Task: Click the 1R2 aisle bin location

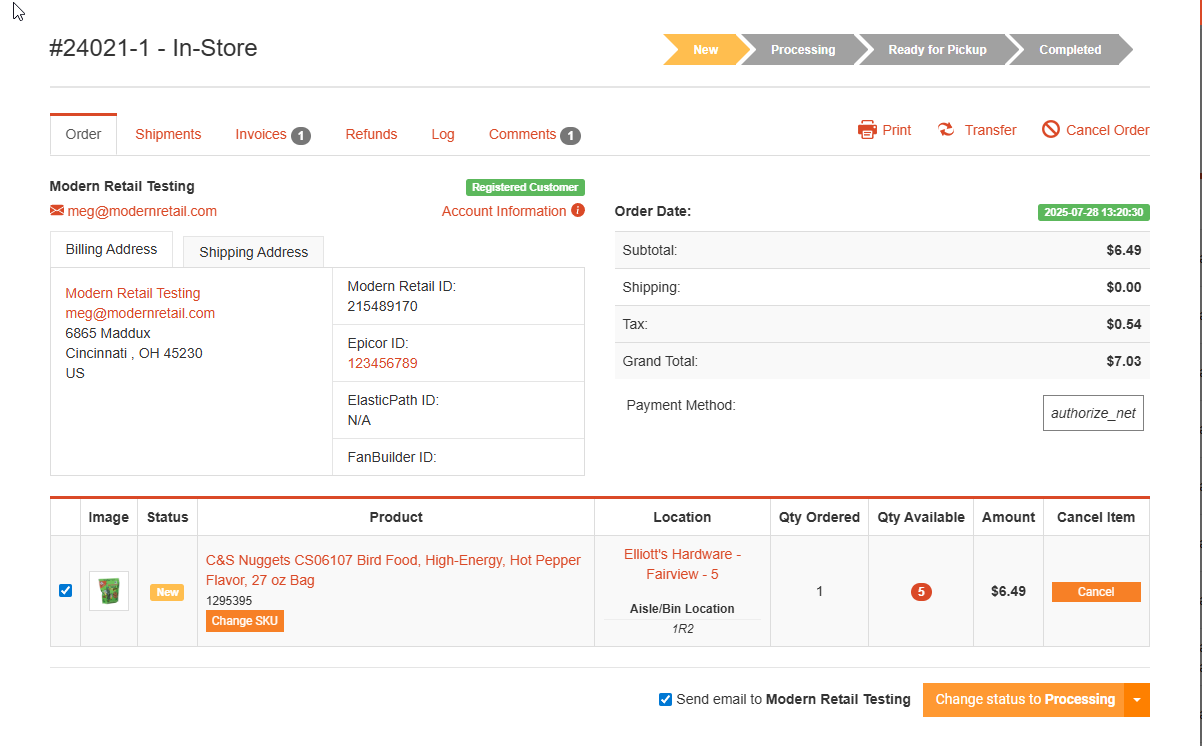Action: pyautogui.click(x=683, y=630)
